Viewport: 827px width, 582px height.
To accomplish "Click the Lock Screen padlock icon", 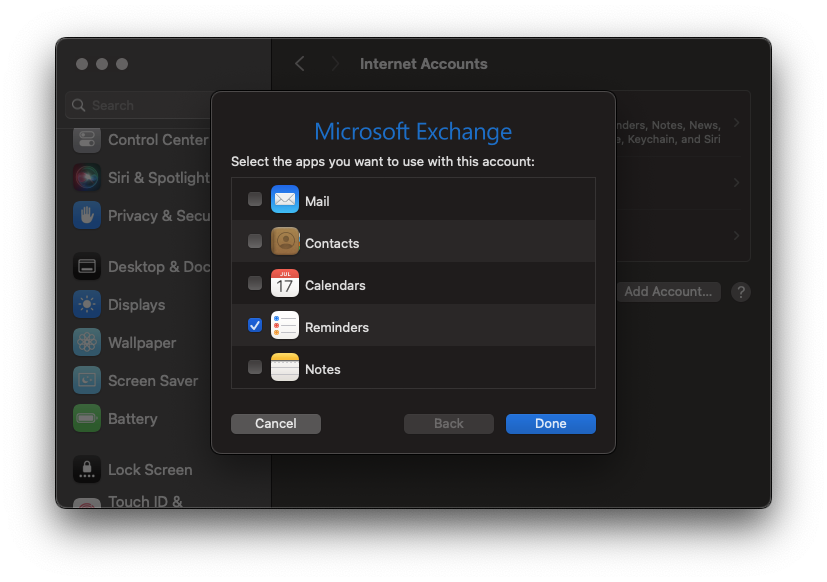I will click(87, 469).
